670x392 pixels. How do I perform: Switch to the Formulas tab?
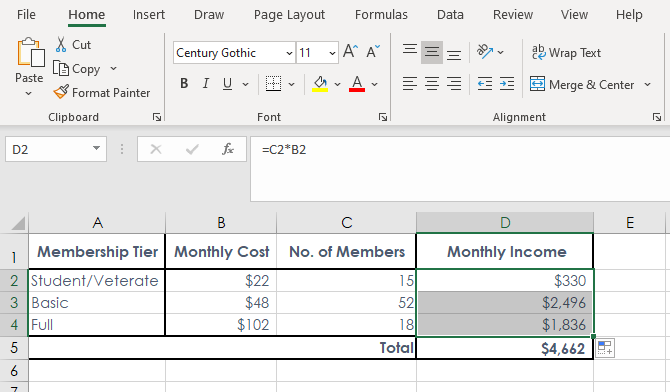(x=381, y=15)
